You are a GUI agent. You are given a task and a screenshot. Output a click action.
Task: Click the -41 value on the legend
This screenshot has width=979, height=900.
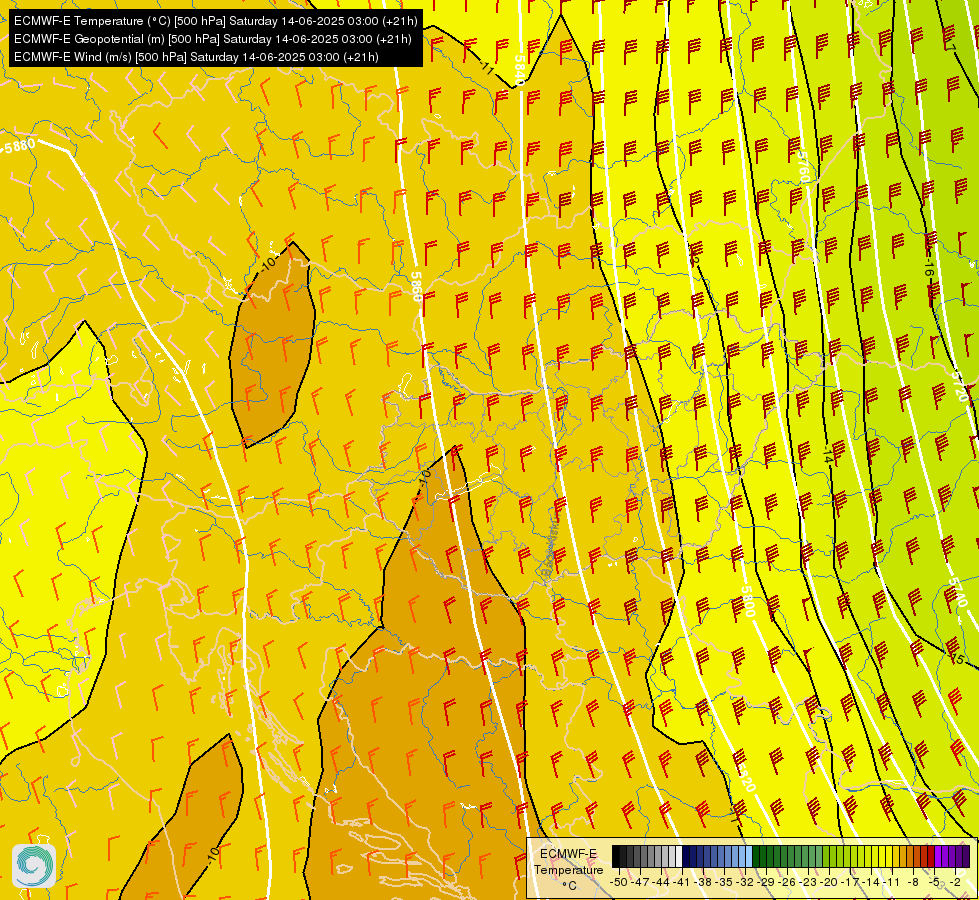[681, 882]
